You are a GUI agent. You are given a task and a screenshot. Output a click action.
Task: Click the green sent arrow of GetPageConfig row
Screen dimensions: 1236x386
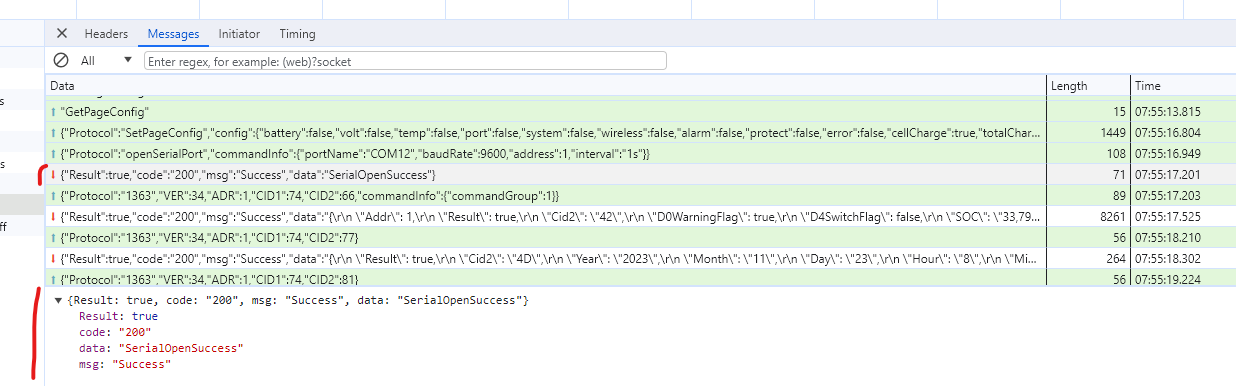[53, 111]
